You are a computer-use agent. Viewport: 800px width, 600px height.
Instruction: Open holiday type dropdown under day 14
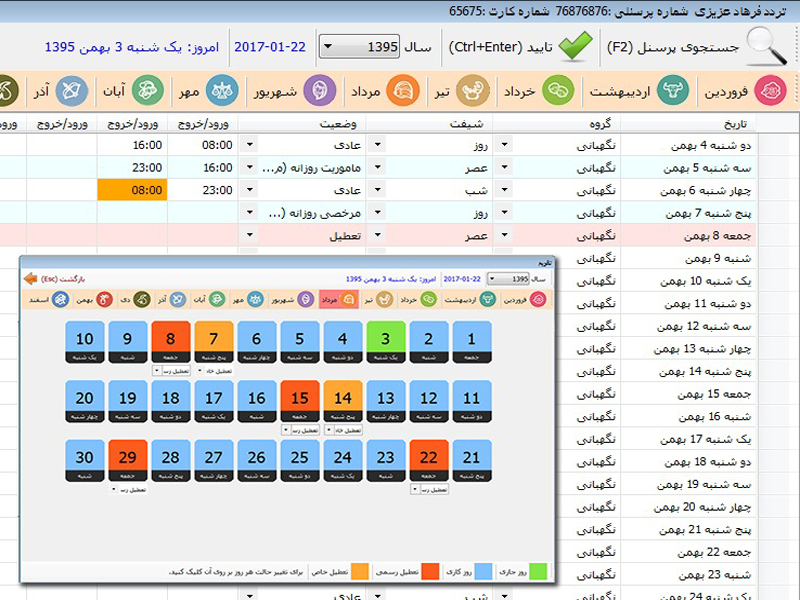pos(343,430)
